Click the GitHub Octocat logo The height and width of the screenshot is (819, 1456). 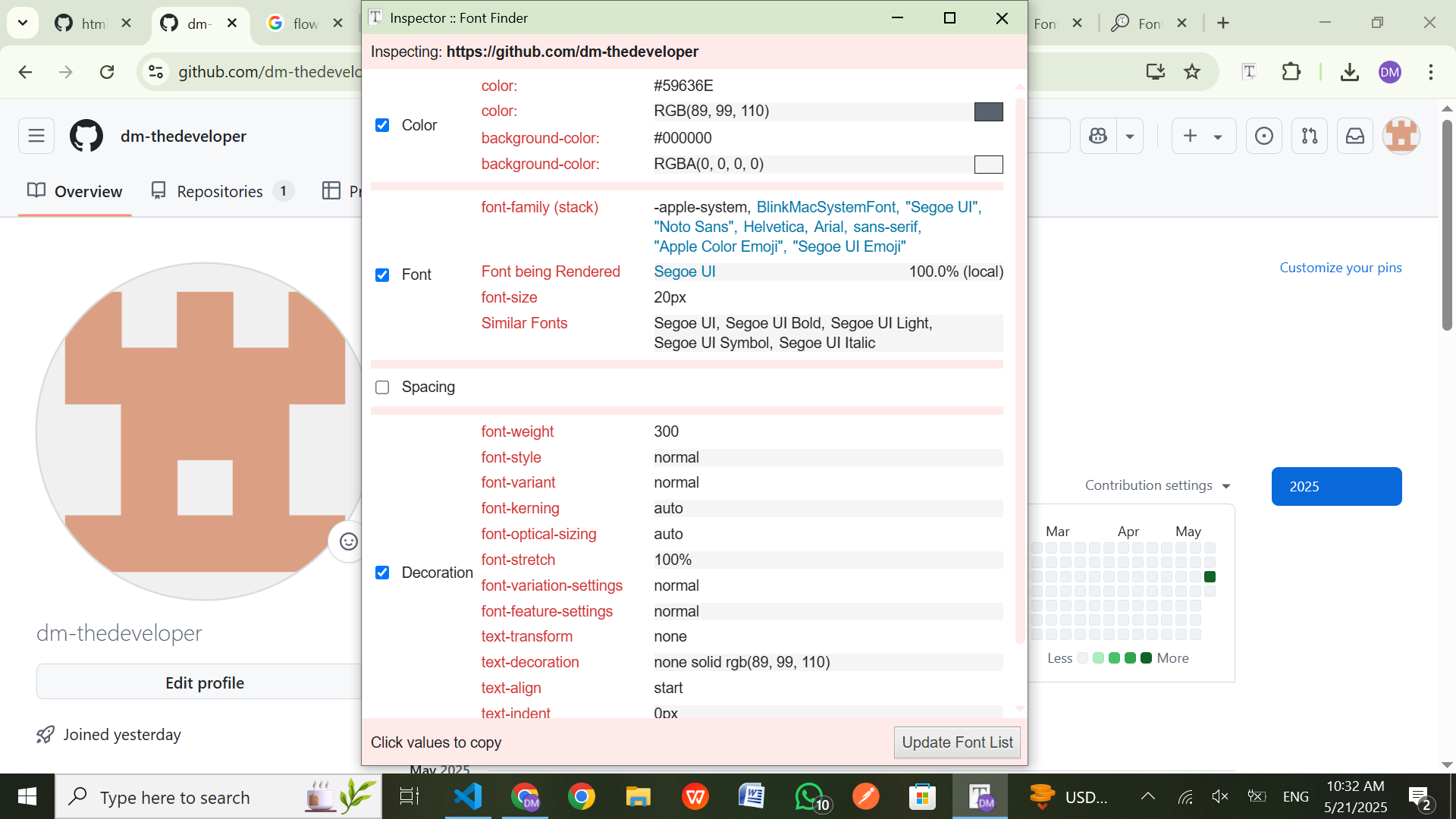[x=86, y=136]
